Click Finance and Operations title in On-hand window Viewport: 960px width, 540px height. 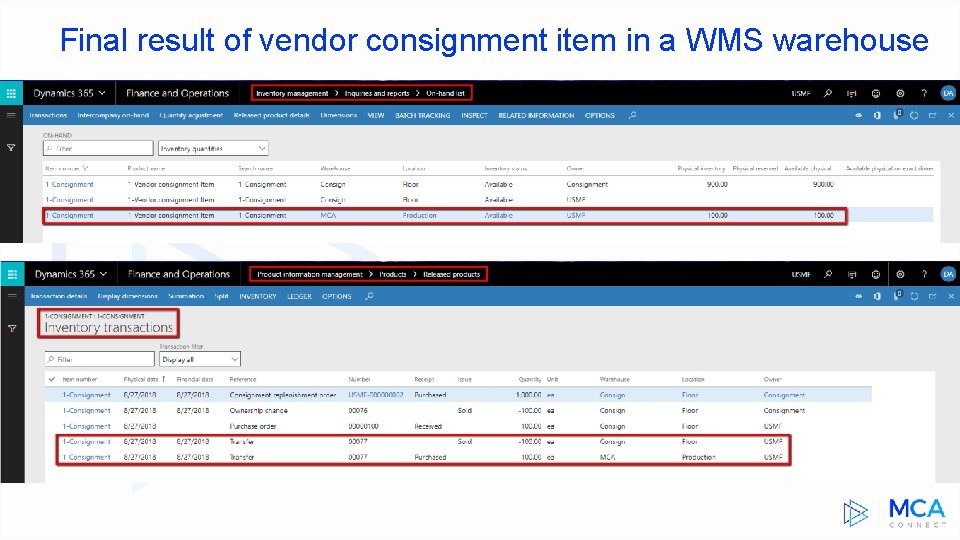coord(178,93)
